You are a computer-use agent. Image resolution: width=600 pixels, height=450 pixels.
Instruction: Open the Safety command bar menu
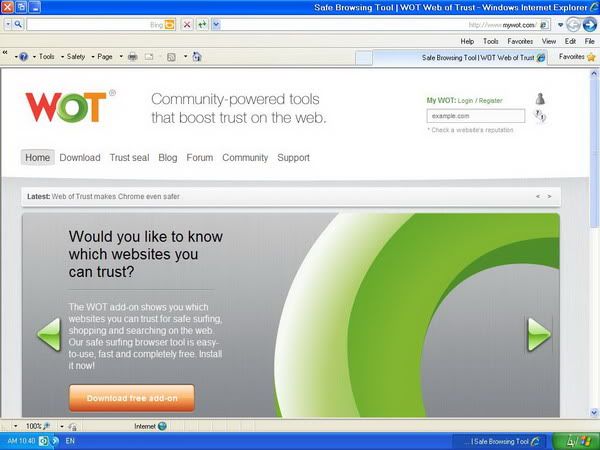[x=73, y=57]
